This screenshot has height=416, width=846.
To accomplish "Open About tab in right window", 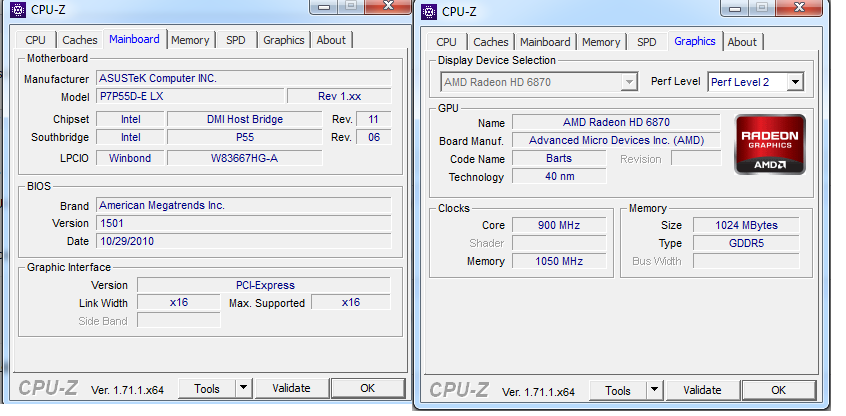I will tap(742, 42).
